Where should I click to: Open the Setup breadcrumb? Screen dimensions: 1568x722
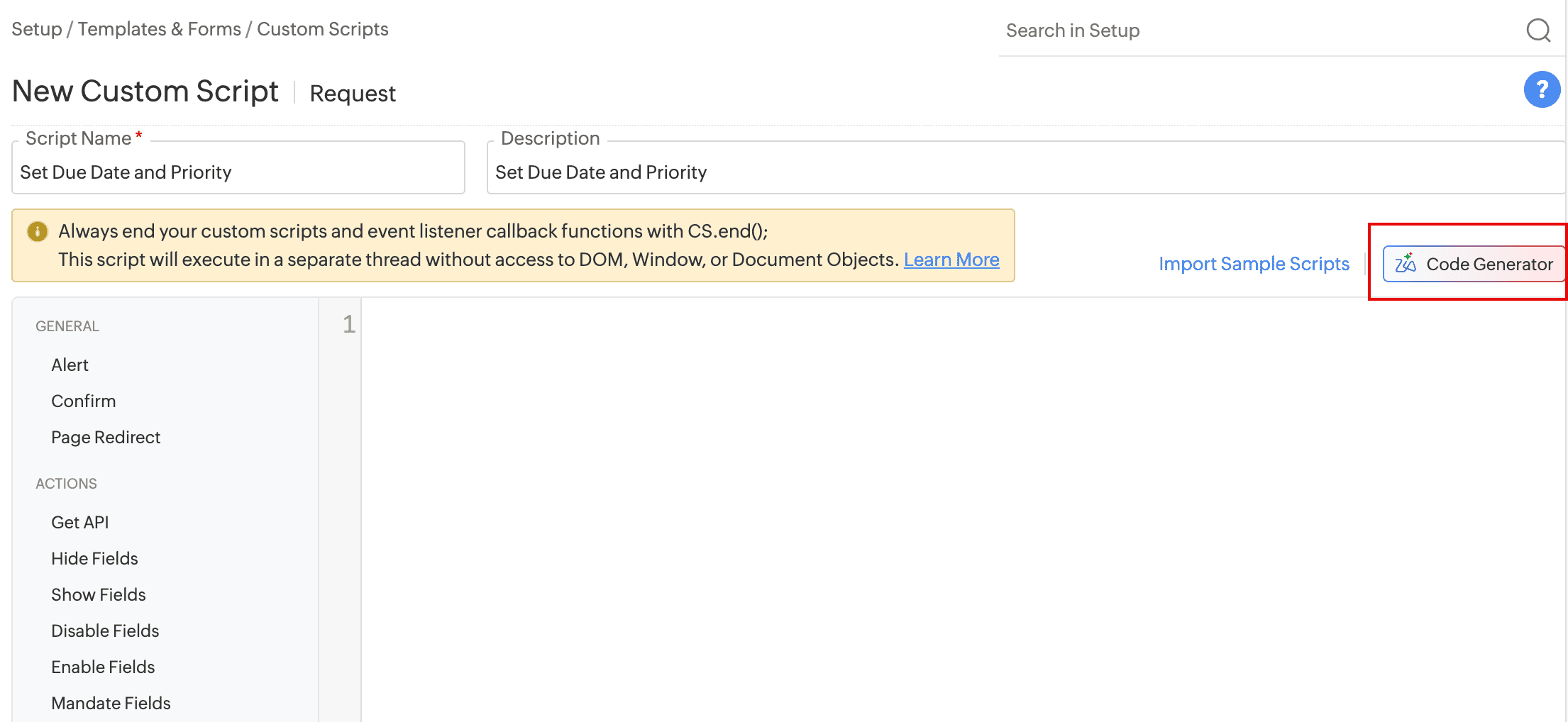(x=37, y=29)
